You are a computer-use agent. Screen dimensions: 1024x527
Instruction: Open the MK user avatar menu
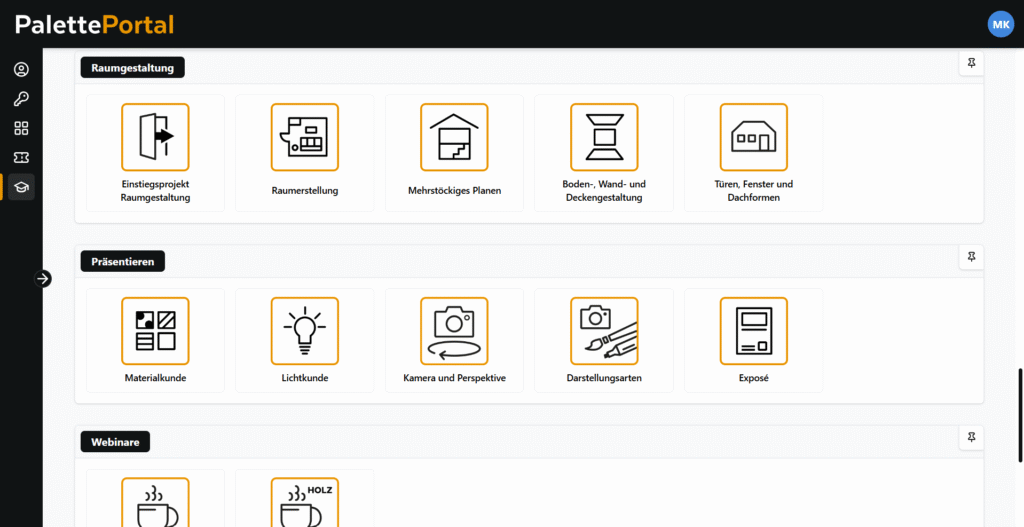point(1000,24)
